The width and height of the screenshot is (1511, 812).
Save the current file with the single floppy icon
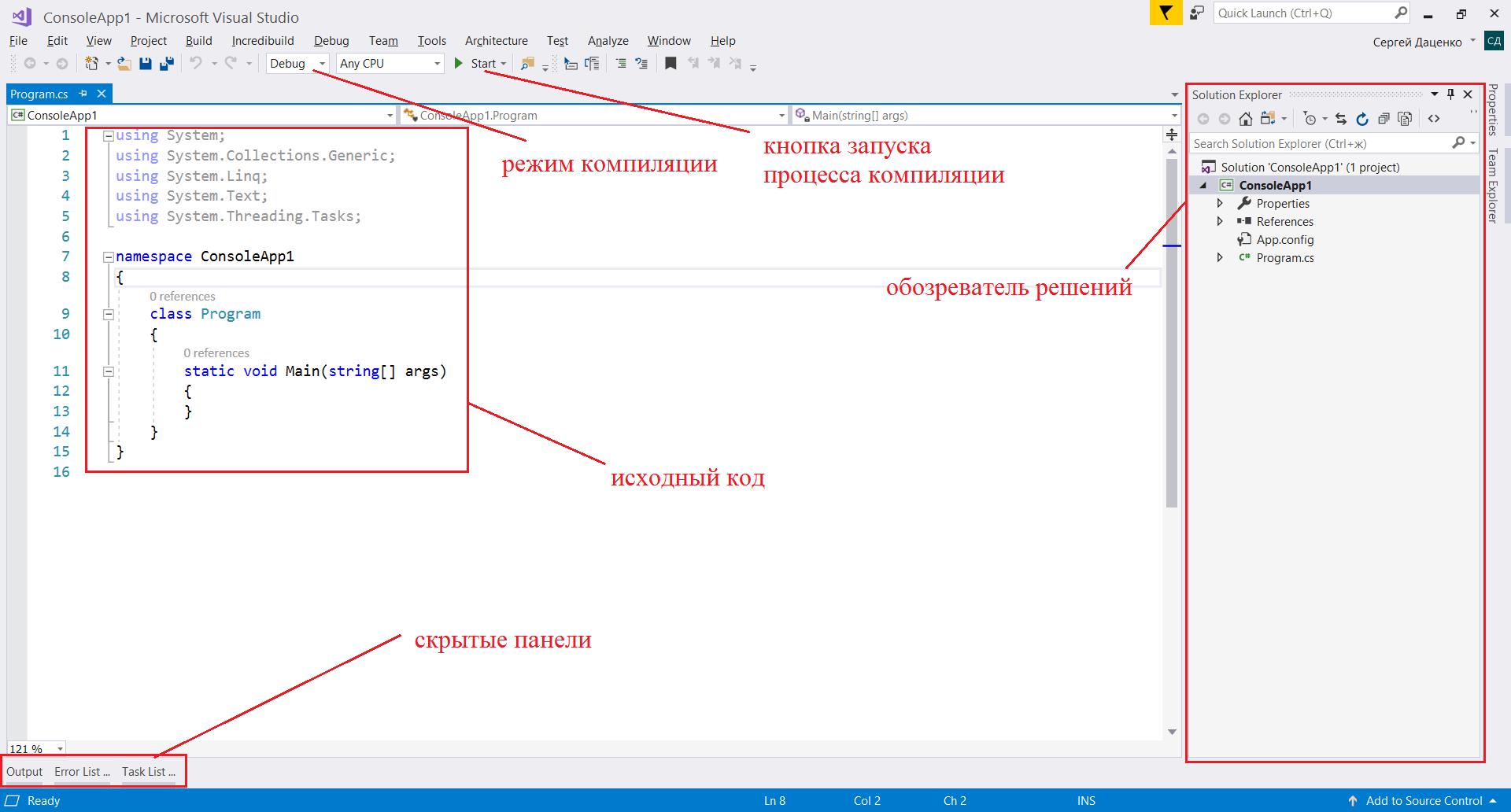[146, 64]
